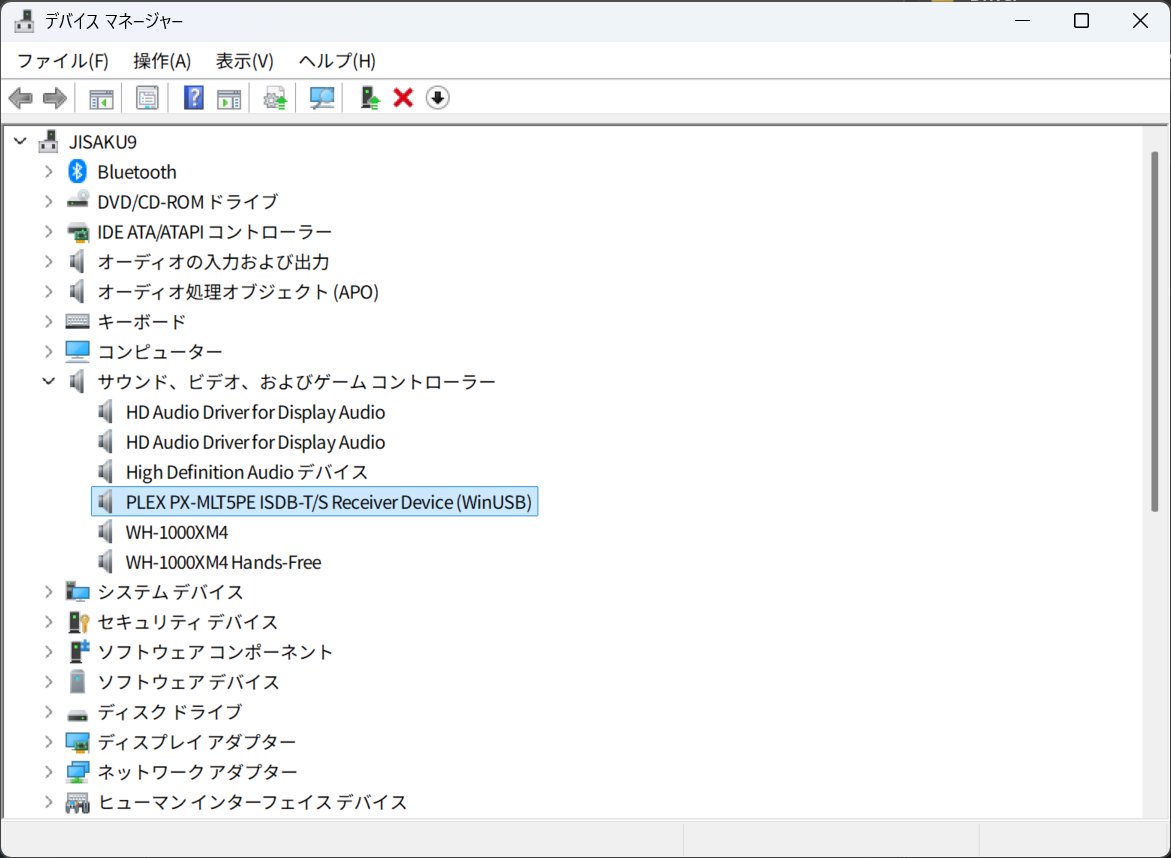The width and height of the screenshot is (1171, 858).
Task: Expand the システム デバイス category
Action: point(49,592)
